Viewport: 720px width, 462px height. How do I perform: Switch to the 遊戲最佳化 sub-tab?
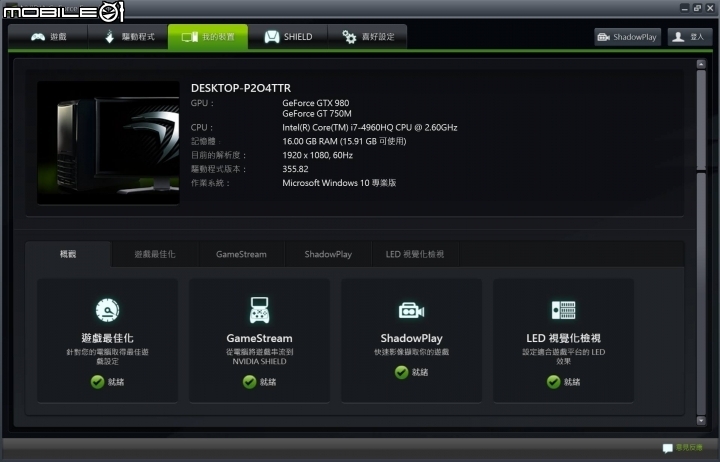[x=155, y=254]
